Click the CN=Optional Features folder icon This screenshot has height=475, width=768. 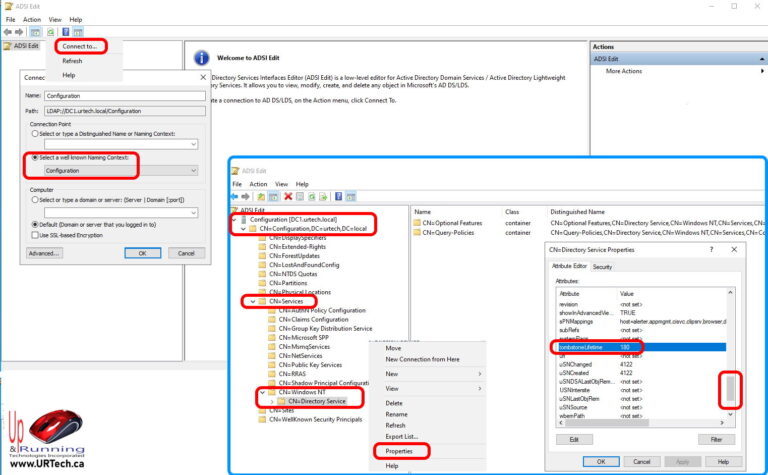pos(419,222)
